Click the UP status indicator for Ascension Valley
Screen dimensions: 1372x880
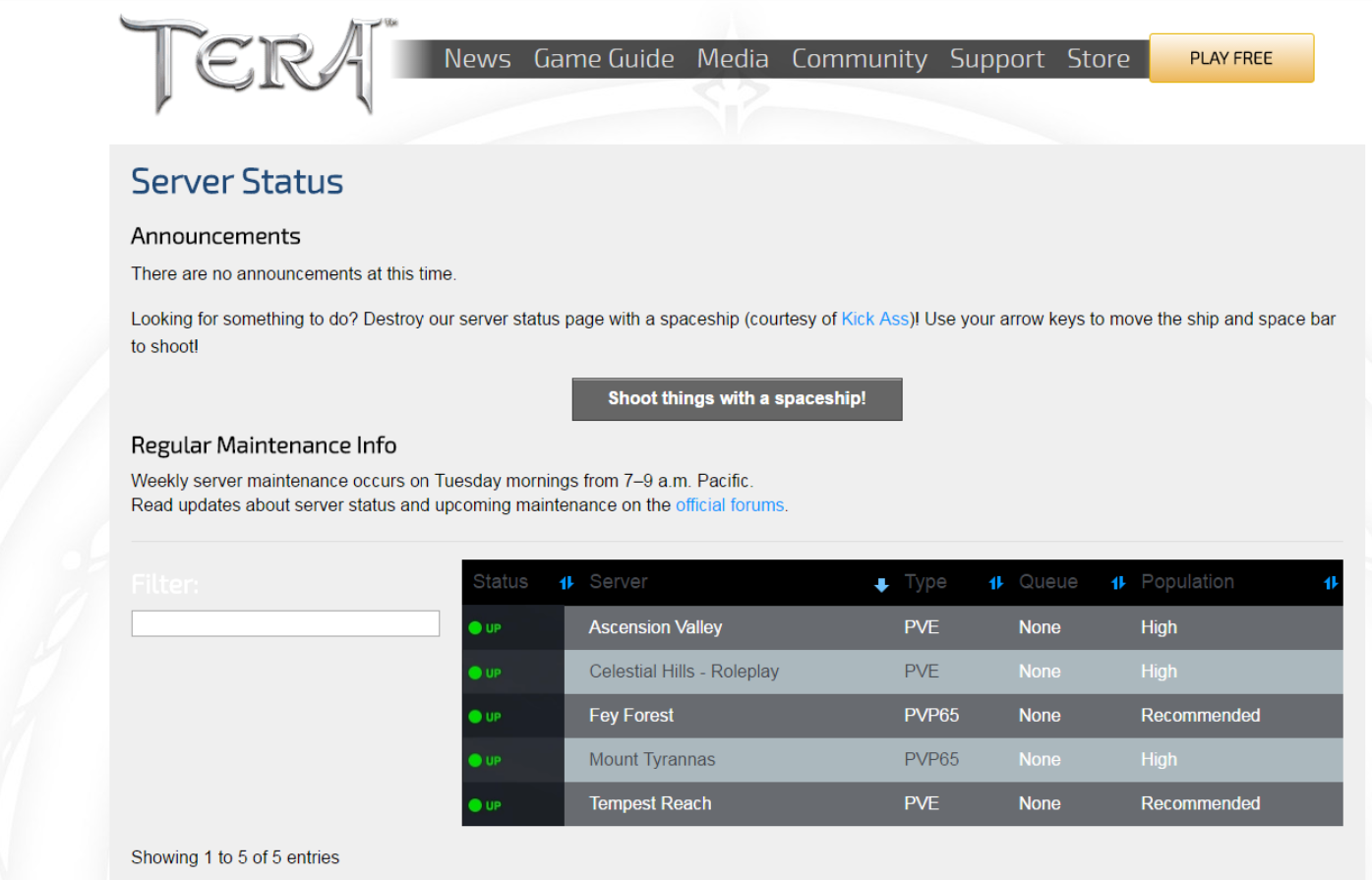(485, 628)
